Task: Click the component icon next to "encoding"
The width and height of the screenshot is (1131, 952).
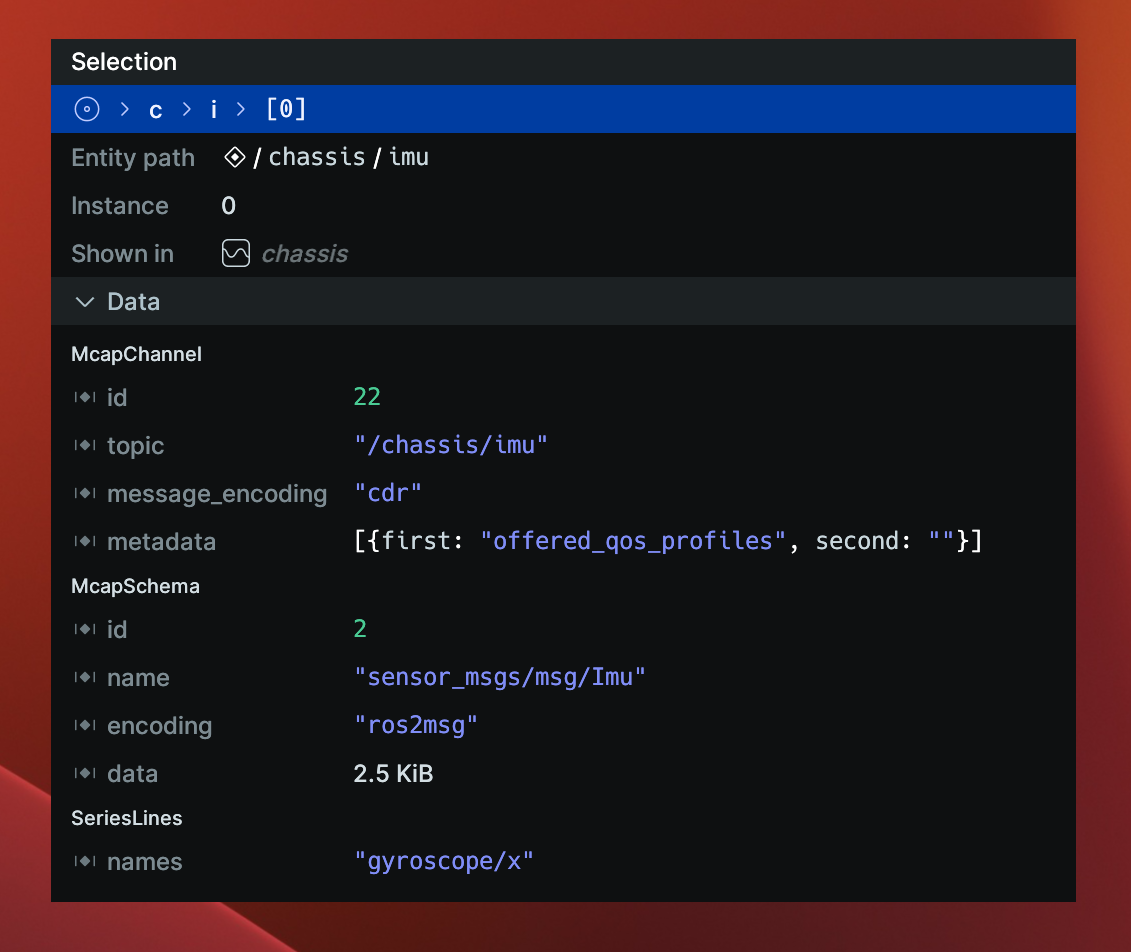Action: [85, 725]
